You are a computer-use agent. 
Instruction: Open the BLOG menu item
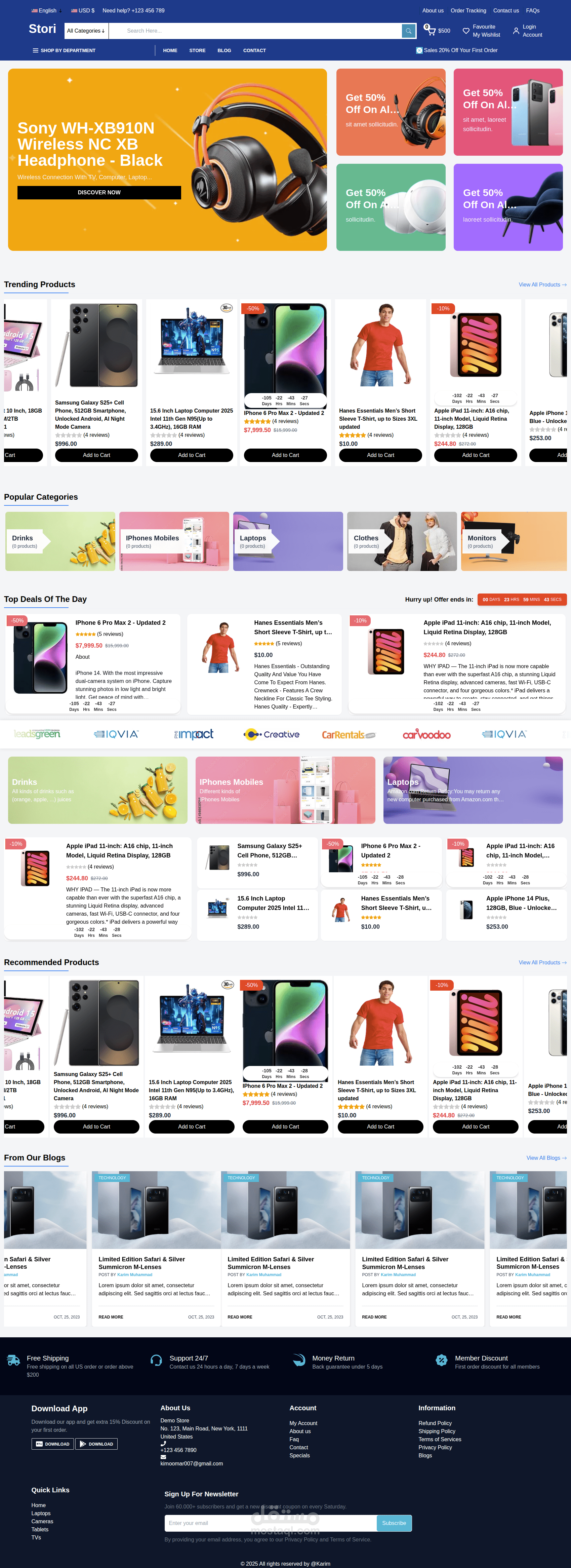tap(225, 50)
